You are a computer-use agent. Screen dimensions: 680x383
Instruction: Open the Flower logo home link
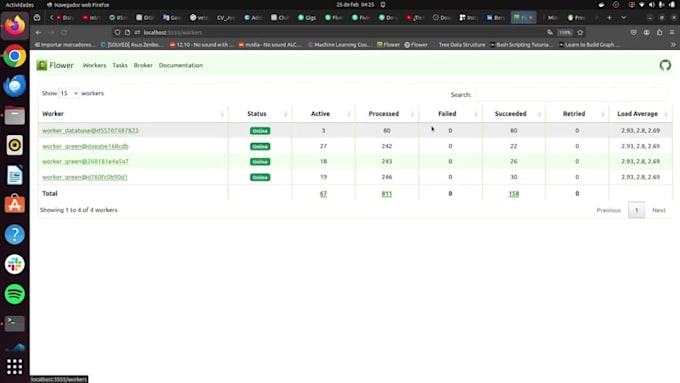point(55,65)
